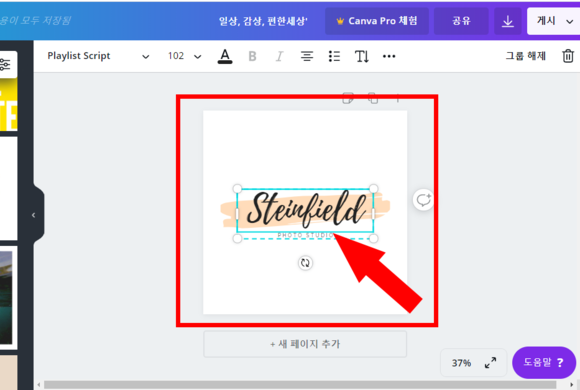
Task: Collapse the side panel with arrow
Action: 34,215
